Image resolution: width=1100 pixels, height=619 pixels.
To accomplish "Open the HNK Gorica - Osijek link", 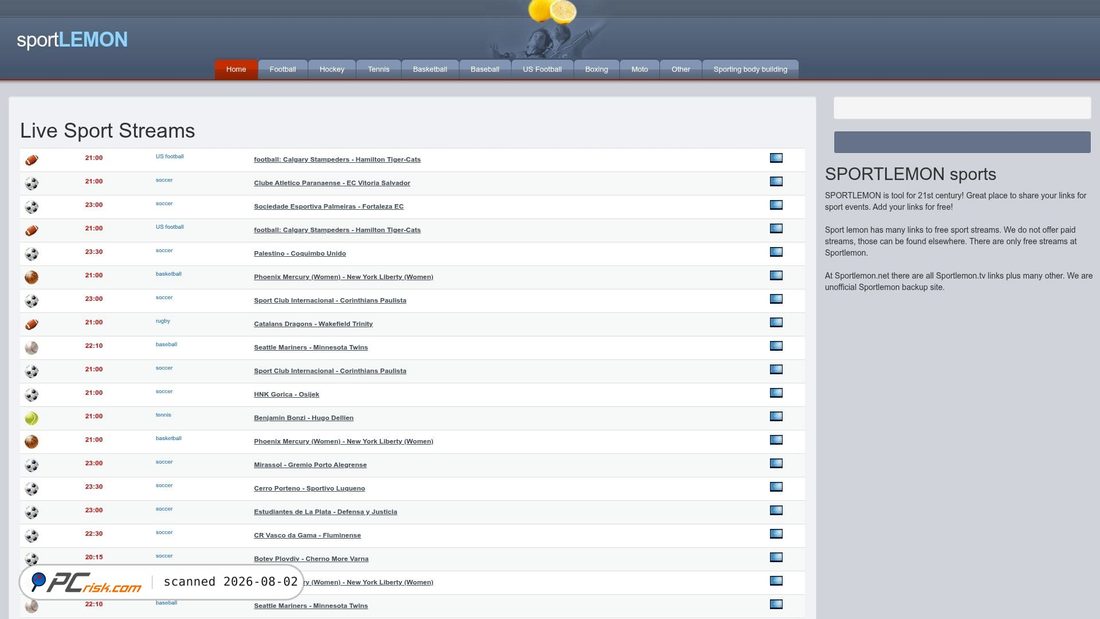I will (x=286, y=394).
